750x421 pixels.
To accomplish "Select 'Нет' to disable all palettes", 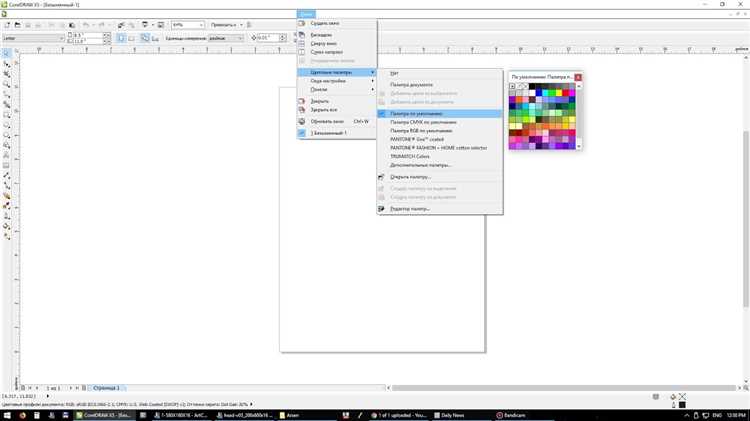I will coord(394,73).
